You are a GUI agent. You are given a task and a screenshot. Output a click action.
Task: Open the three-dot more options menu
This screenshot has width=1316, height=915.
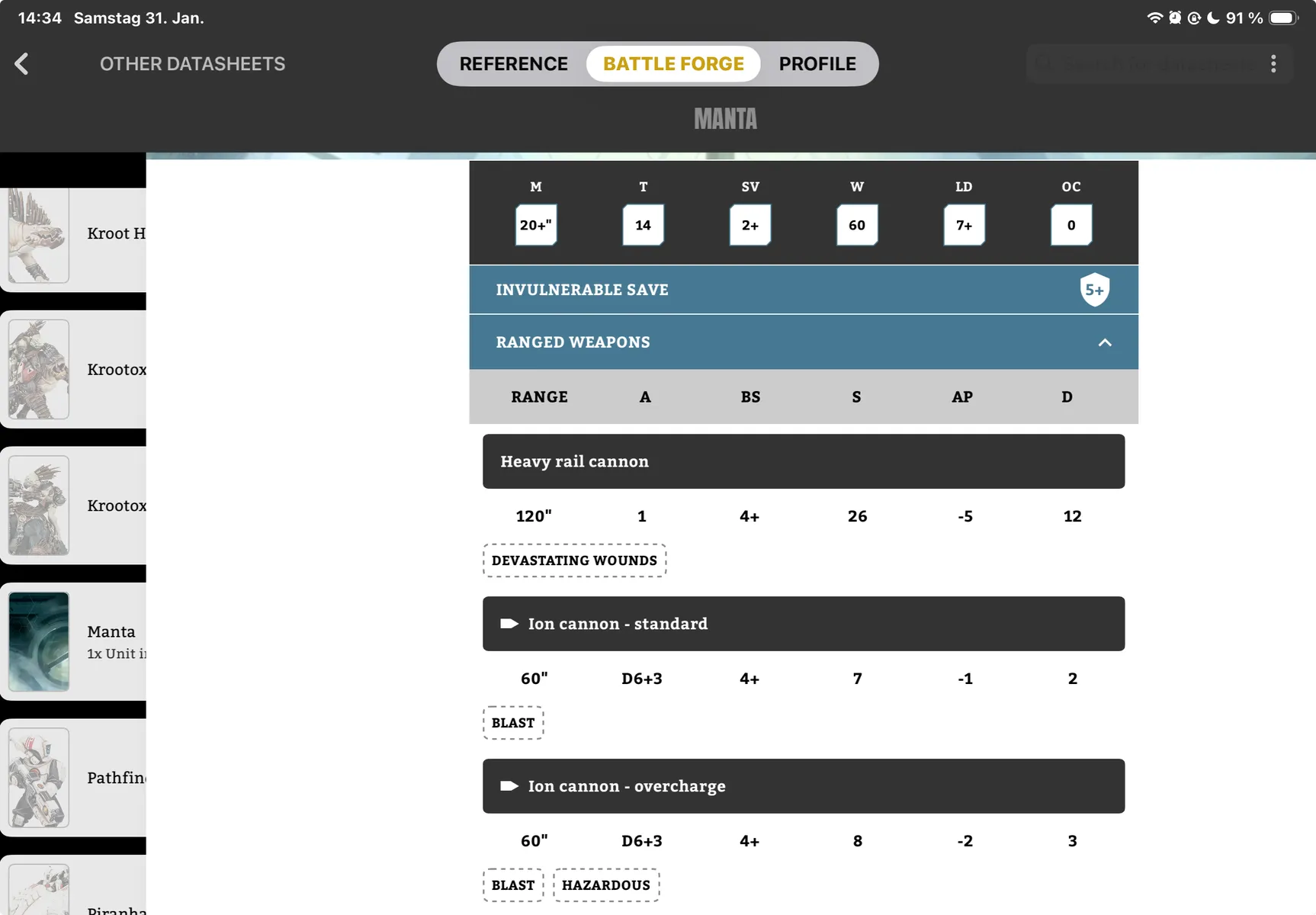pos(1273,64)
